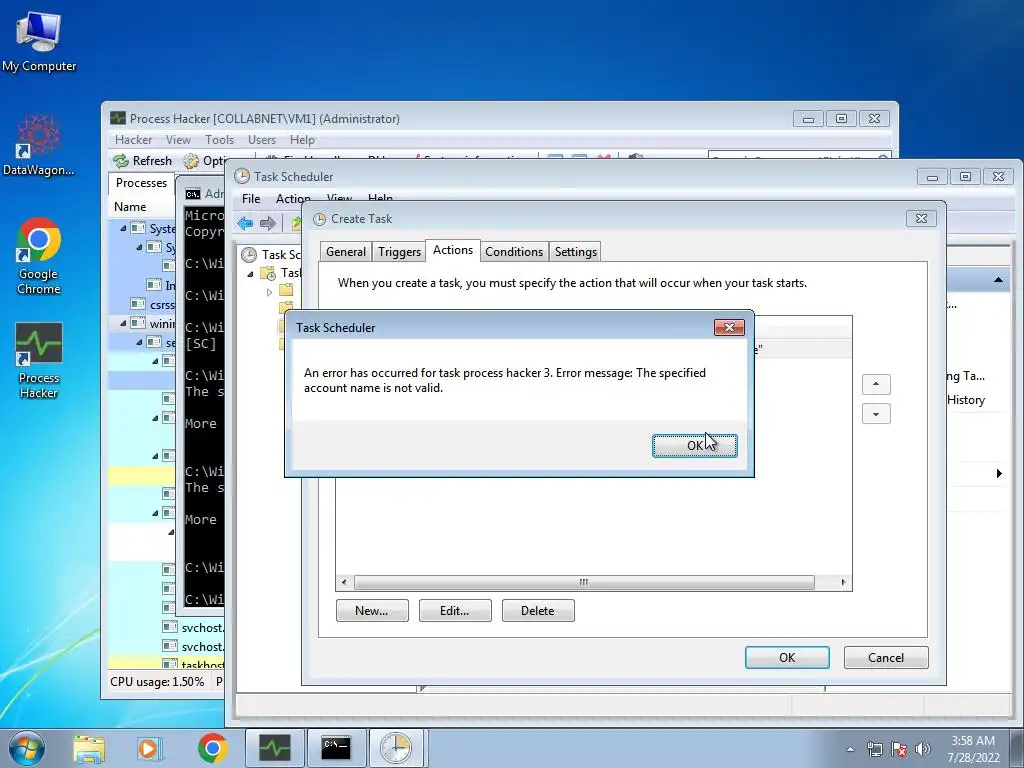Click the Name column header in Process Hacker
Image resolution: width=1024 pixels, height=768 pixels.
[131, 206]
